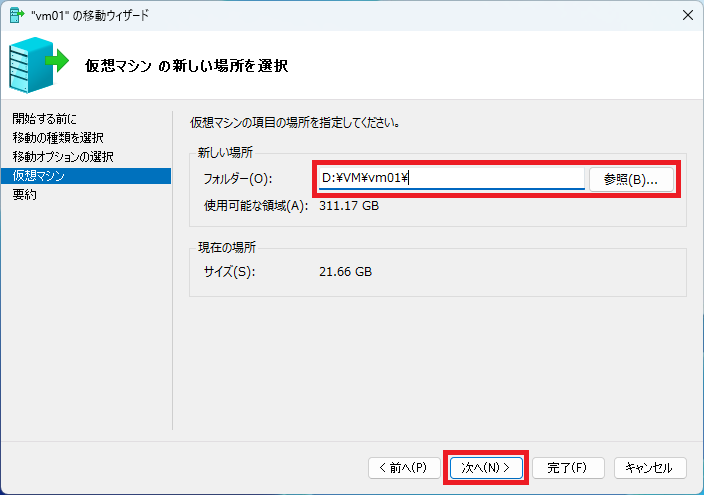Click the heading 仮想マシン の新しい場所を選択
704x495 pixels.
186,66
